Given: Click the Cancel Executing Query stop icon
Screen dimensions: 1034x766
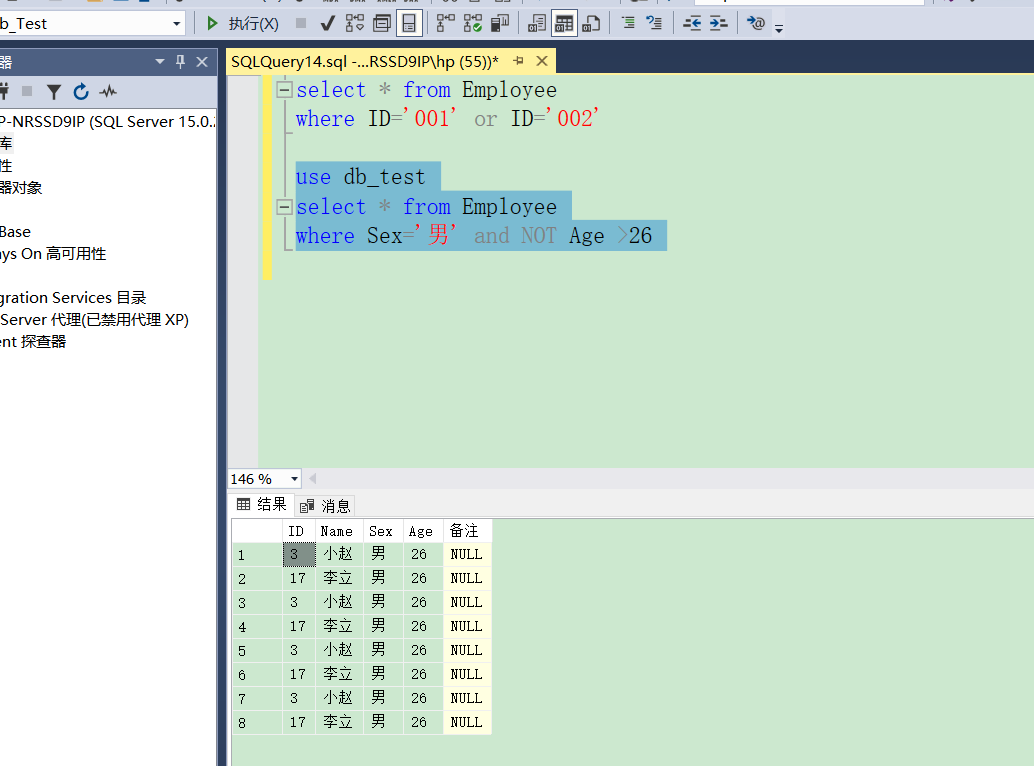Looking at the screenshot, I should pos(301,24).
